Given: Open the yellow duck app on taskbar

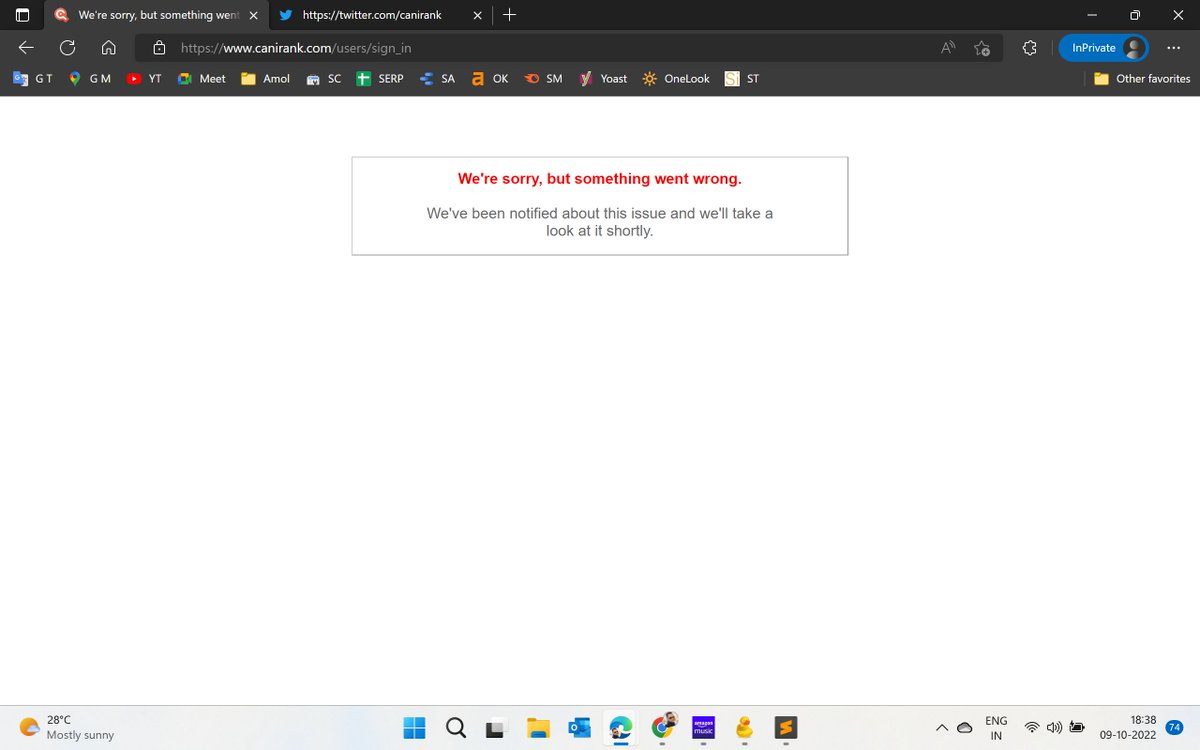Looking at the screenshot, I should (x=744, y=727).
